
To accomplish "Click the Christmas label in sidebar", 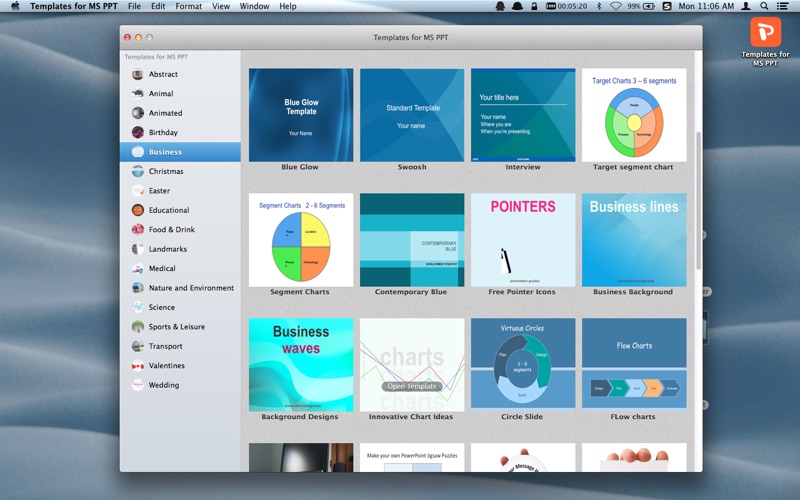I will (x=166, y=171).
